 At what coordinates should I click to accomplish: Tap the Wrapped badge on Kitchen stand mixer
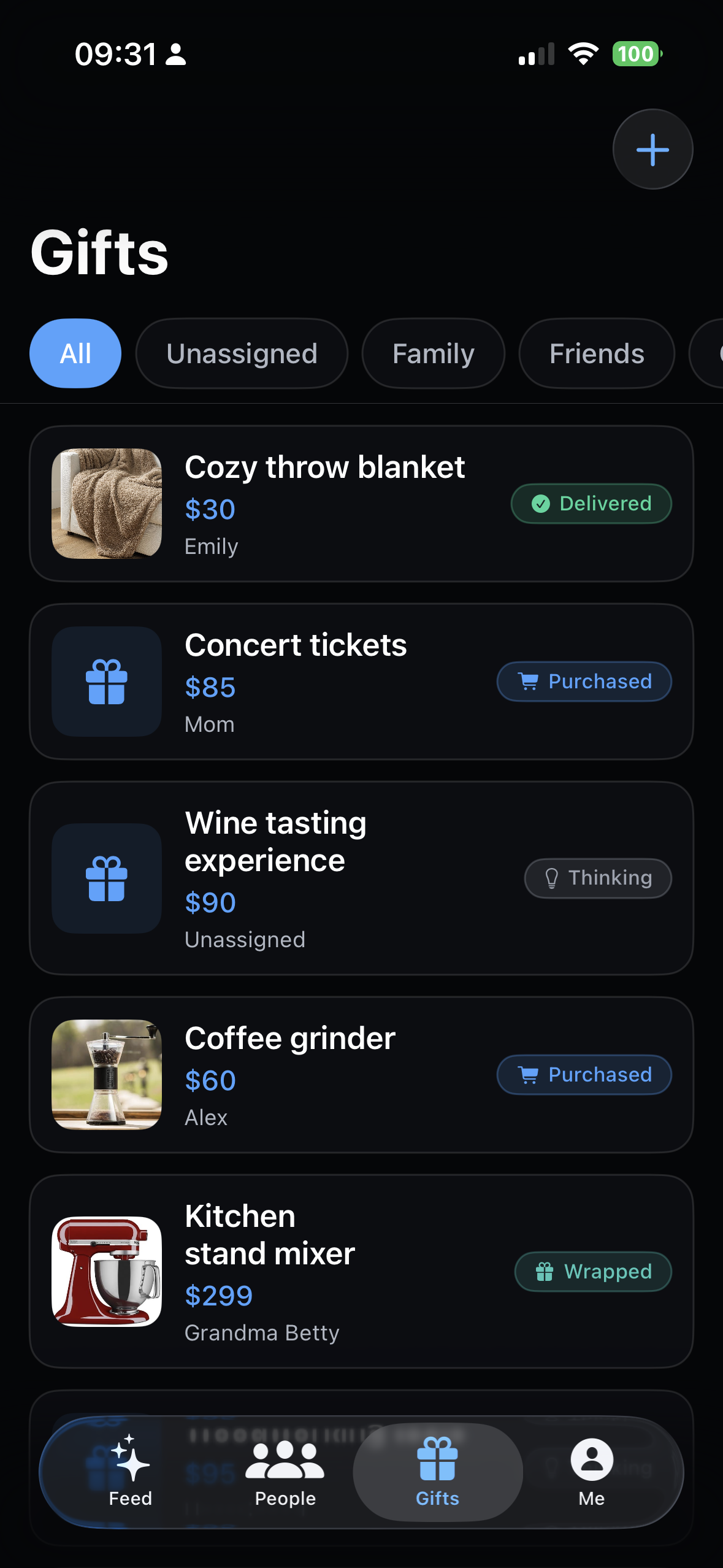(593, 1271)
